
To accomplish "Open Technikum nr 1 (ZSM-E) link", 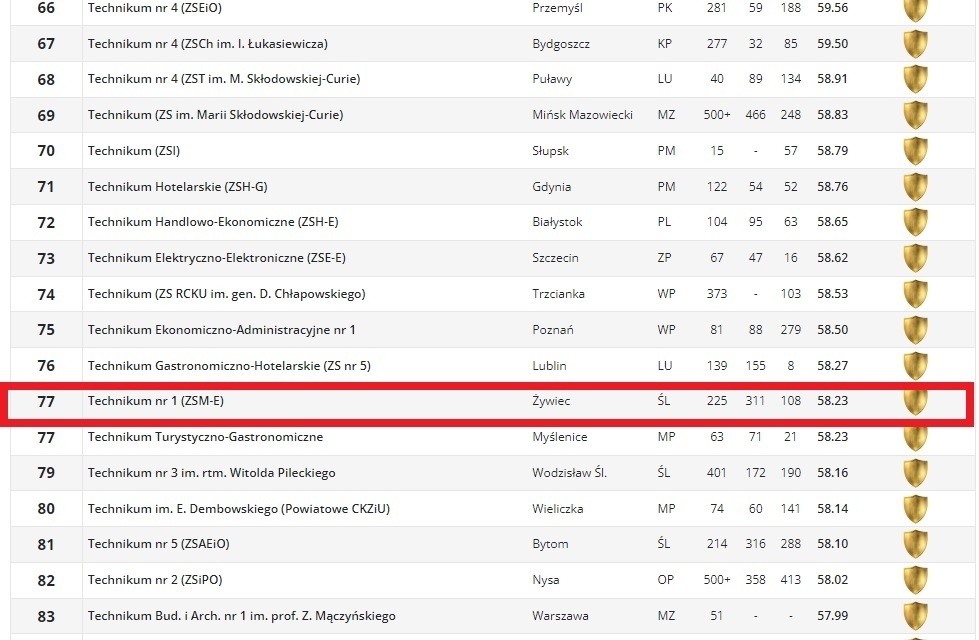I will tap(148, 401).
